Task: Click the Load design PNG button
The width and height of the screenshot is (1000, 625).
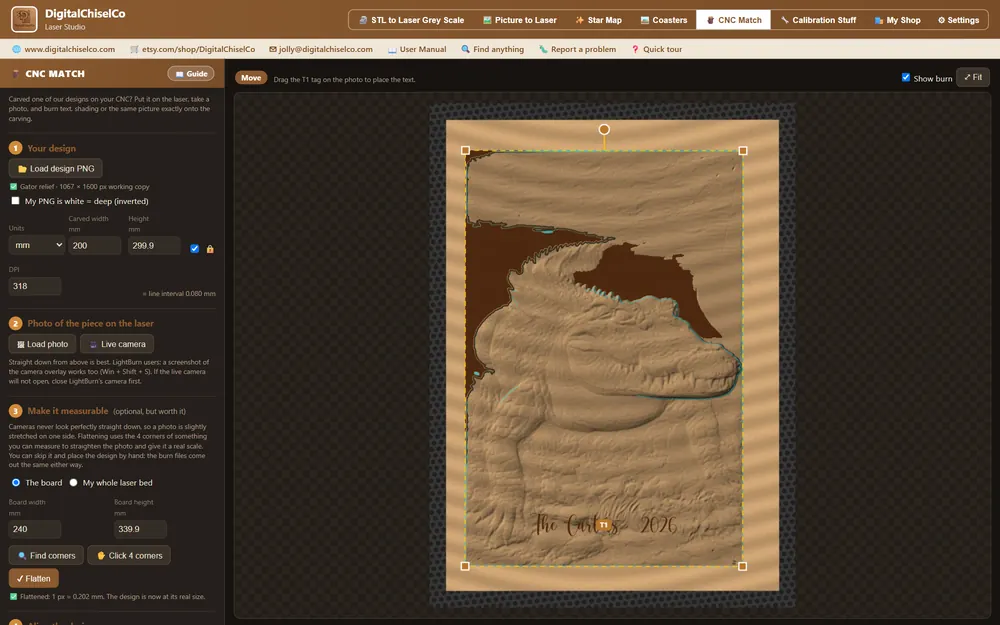Action: tap(55, 168)
